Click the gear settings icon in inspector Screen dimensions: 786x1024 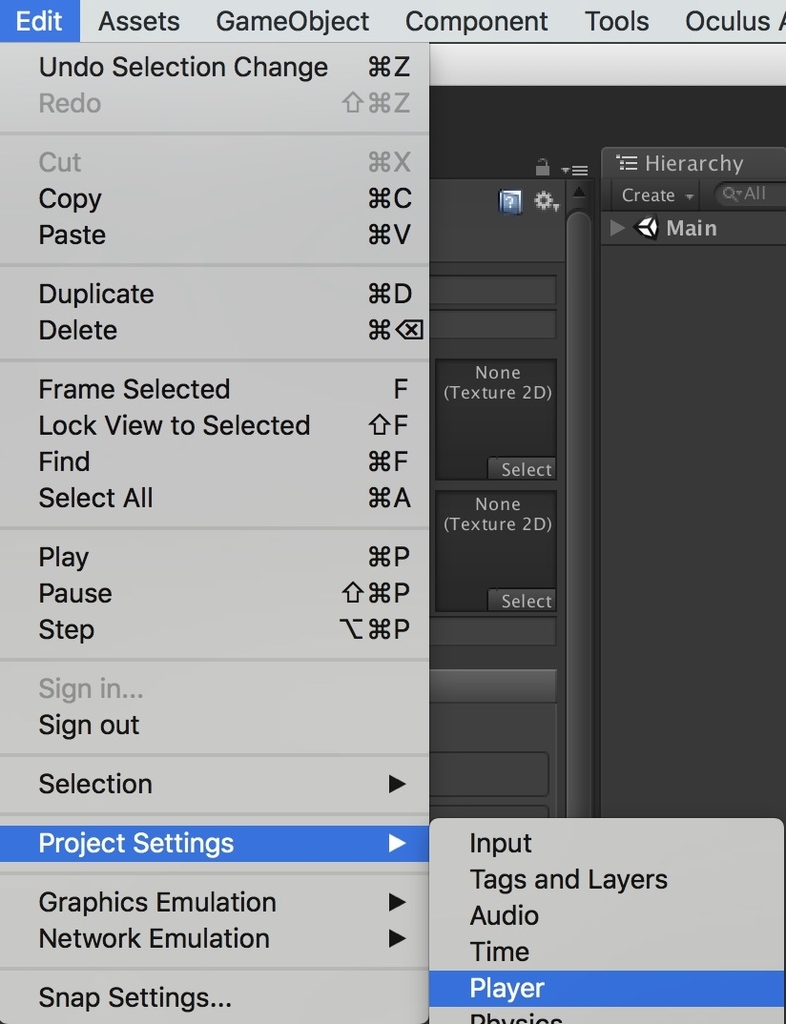pyautogui.click(x=545, y=202)
